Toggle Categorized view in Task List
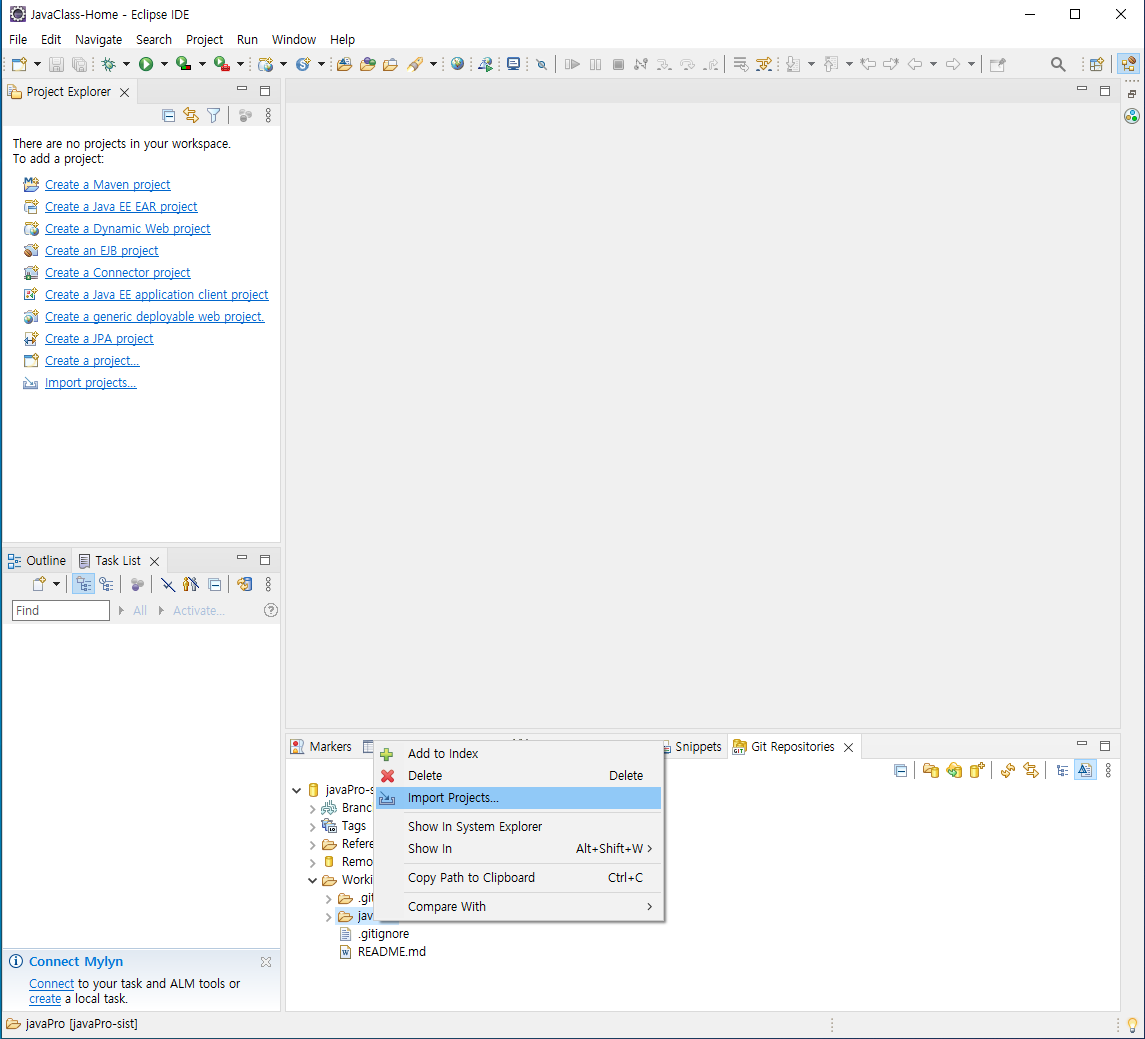This screenshot has height=1039, width=1145. point(83,584)
